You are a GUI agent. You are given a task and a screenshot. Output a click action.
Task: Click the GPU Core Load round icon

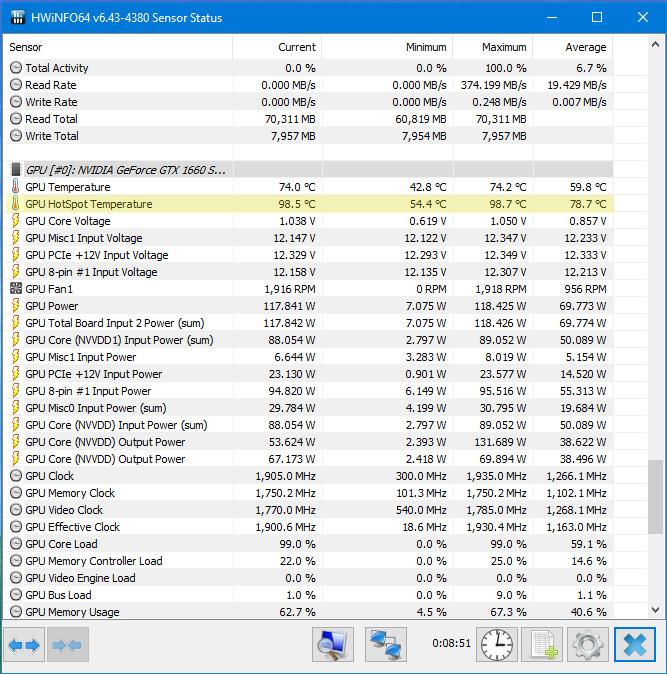tap(15, 543)
